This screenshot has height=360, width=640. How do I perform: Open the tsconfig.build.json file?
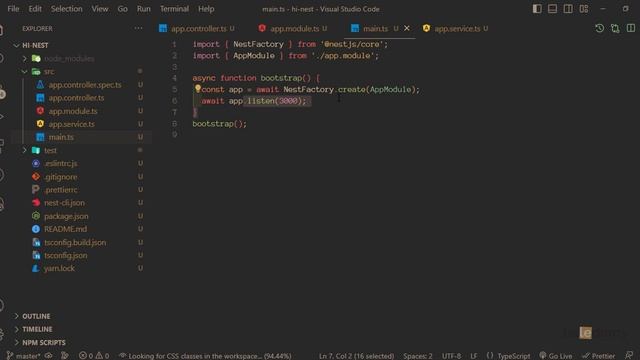[x=75, y=242]
